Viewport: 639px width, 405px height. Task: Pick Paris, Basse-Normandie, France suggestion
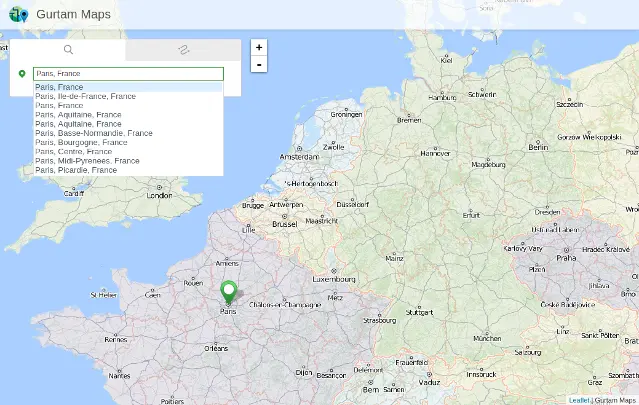(x=128, y=133)
